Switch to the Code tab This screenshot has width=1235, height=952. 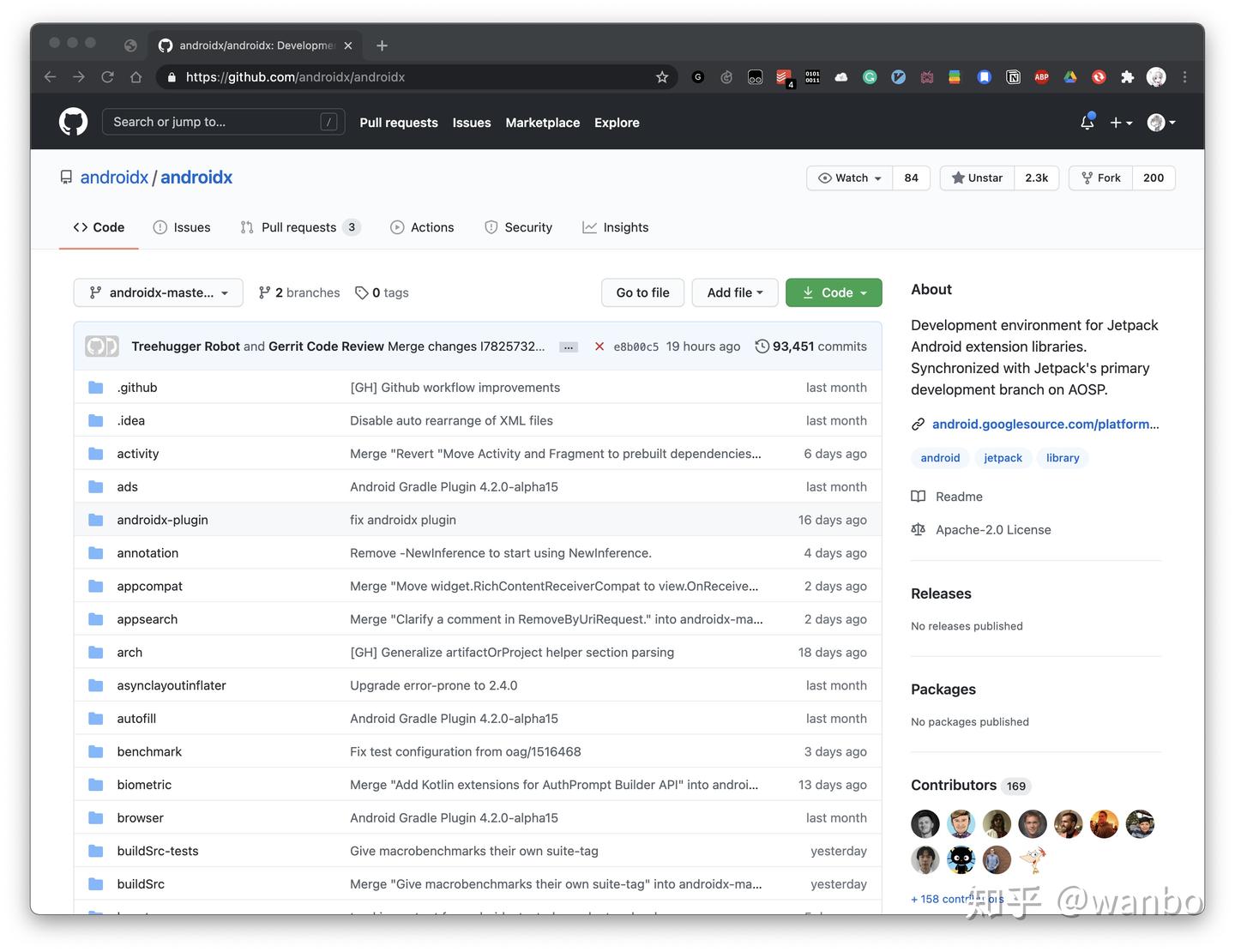click(99, 227)
